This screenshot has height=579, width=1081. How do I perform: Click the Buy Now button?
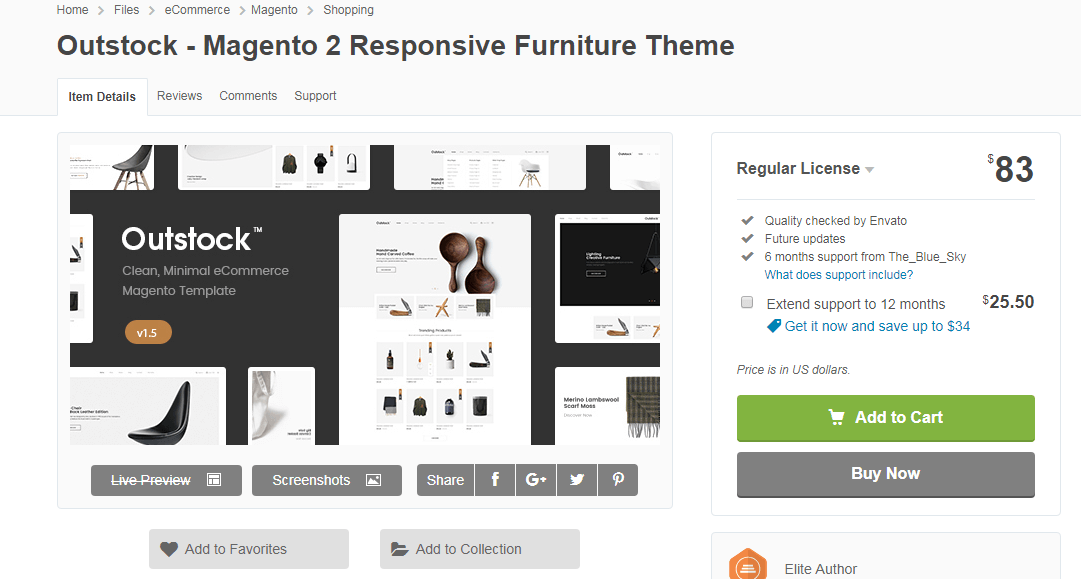pyautogui.click(x=885, y=474)
